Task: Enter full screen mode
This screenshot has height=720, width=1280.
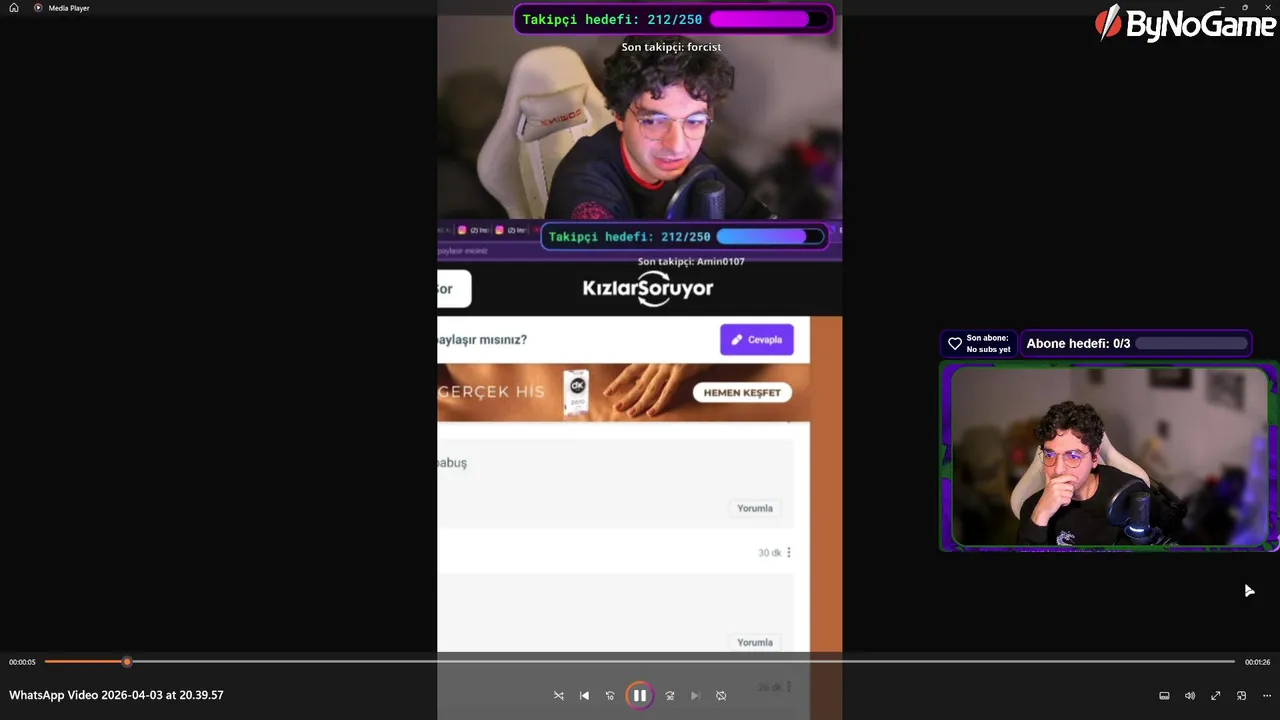Action: pos(1215,695)
